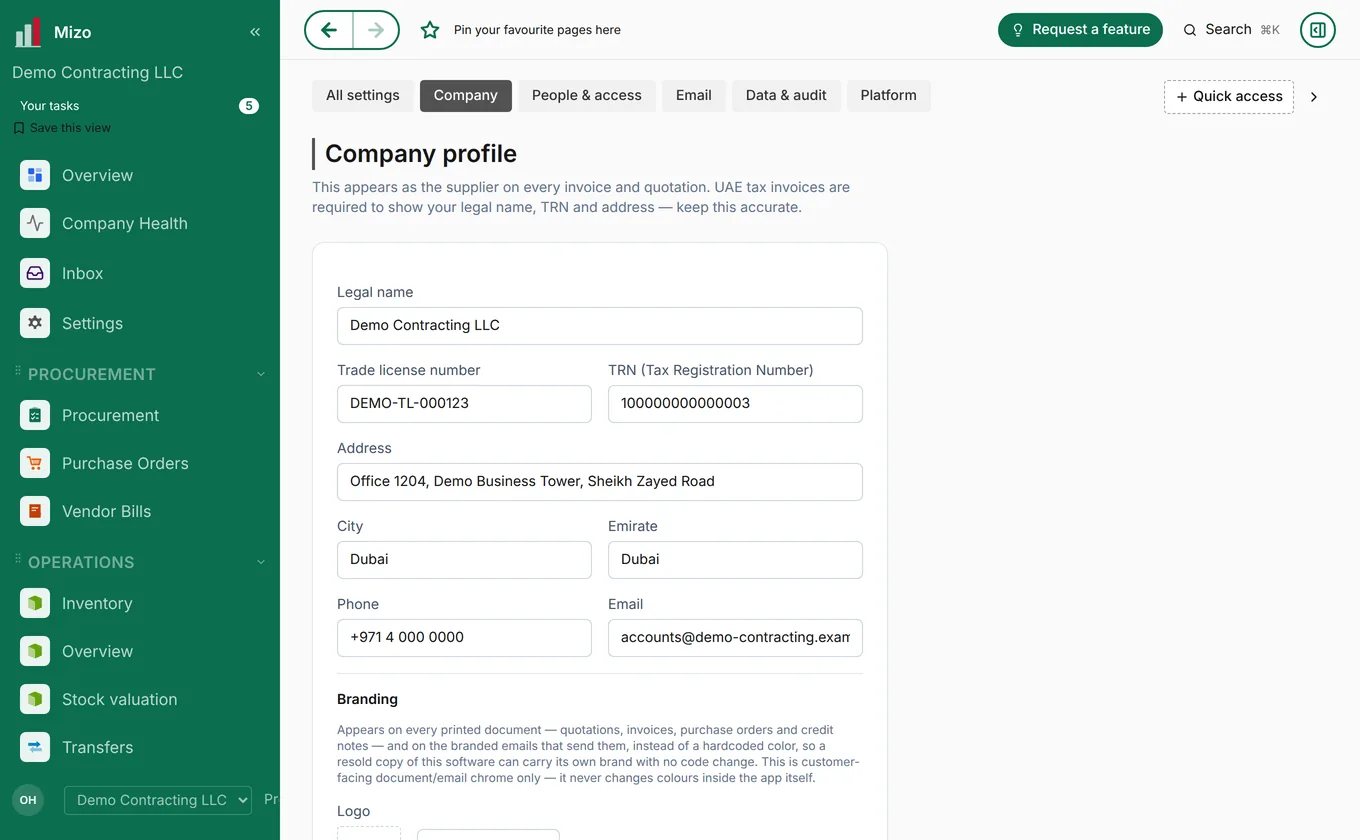Open the Data & audit tab
1360x840 pixels.
786,96
